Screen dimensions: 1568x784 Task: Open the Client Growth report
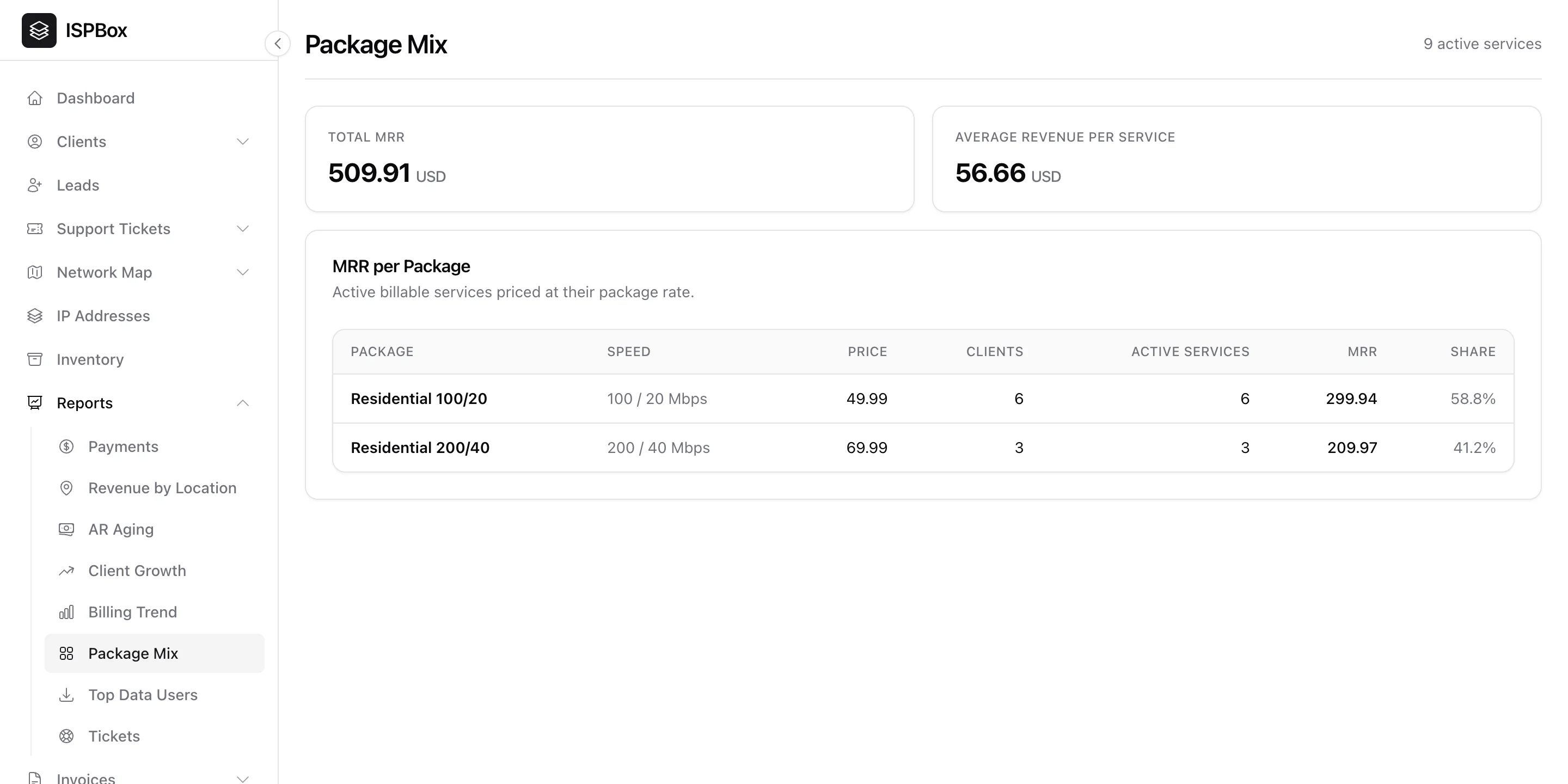pyautogui.click(x=155, y=571)
